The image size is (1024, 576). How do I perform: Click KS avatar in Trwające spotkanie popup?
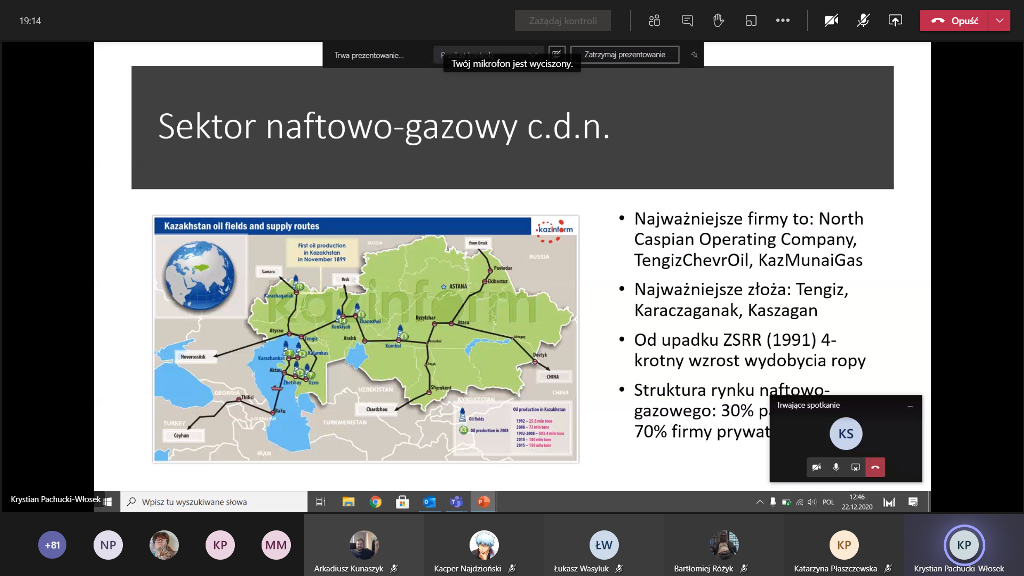pos(846,434)
